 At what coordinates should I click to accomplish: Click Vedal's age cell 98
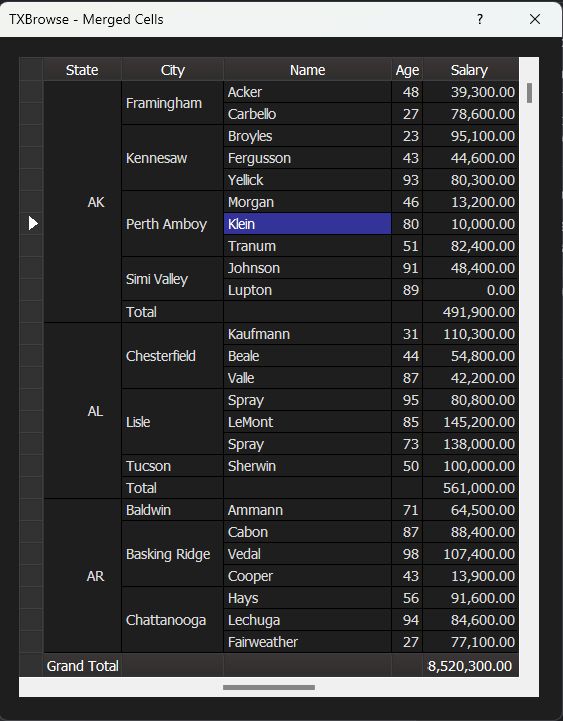[x=407, y=554]
